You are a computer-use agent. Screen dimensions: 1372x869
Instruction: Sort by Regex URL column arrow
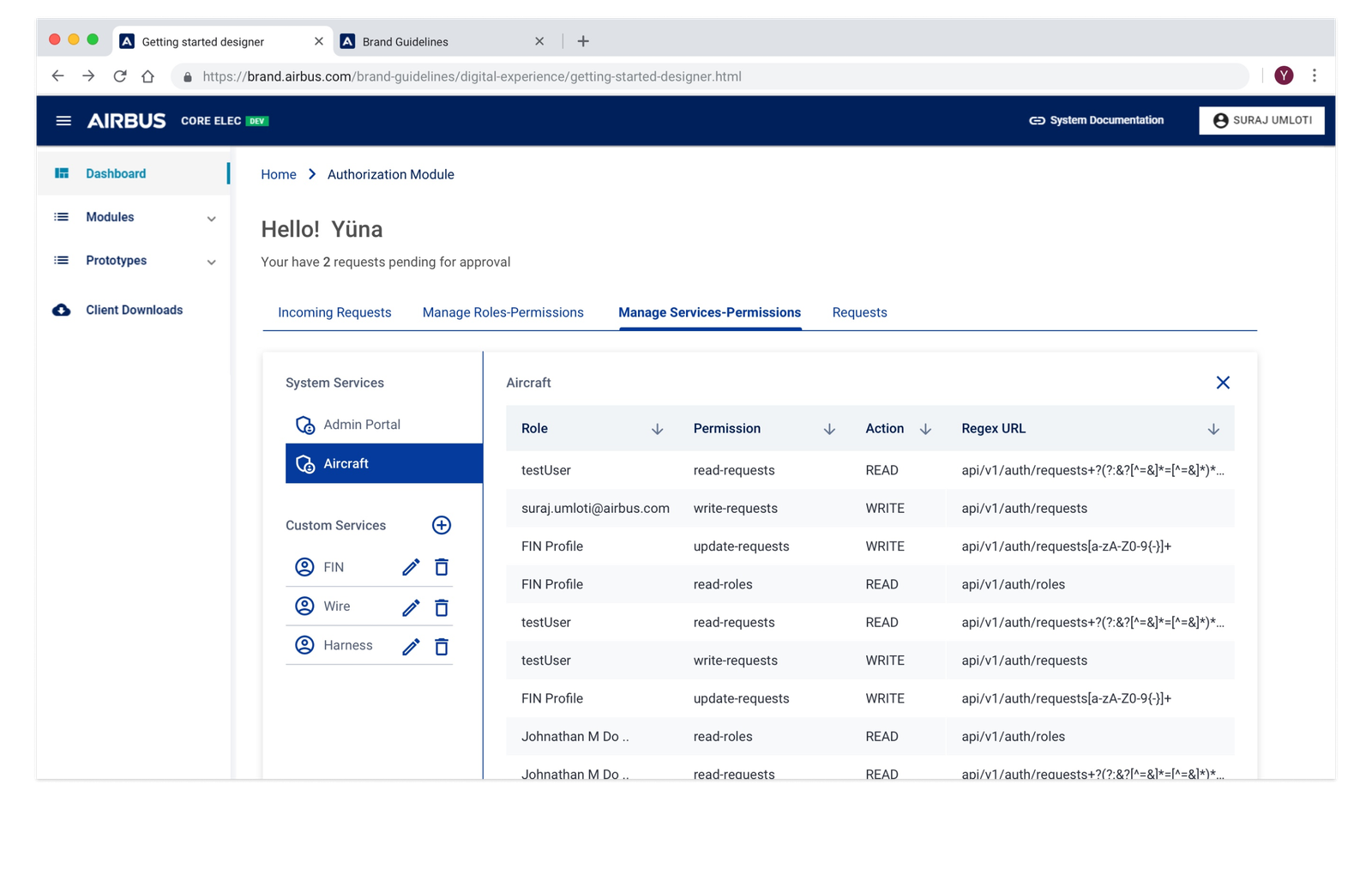(x=1213, y=429)
